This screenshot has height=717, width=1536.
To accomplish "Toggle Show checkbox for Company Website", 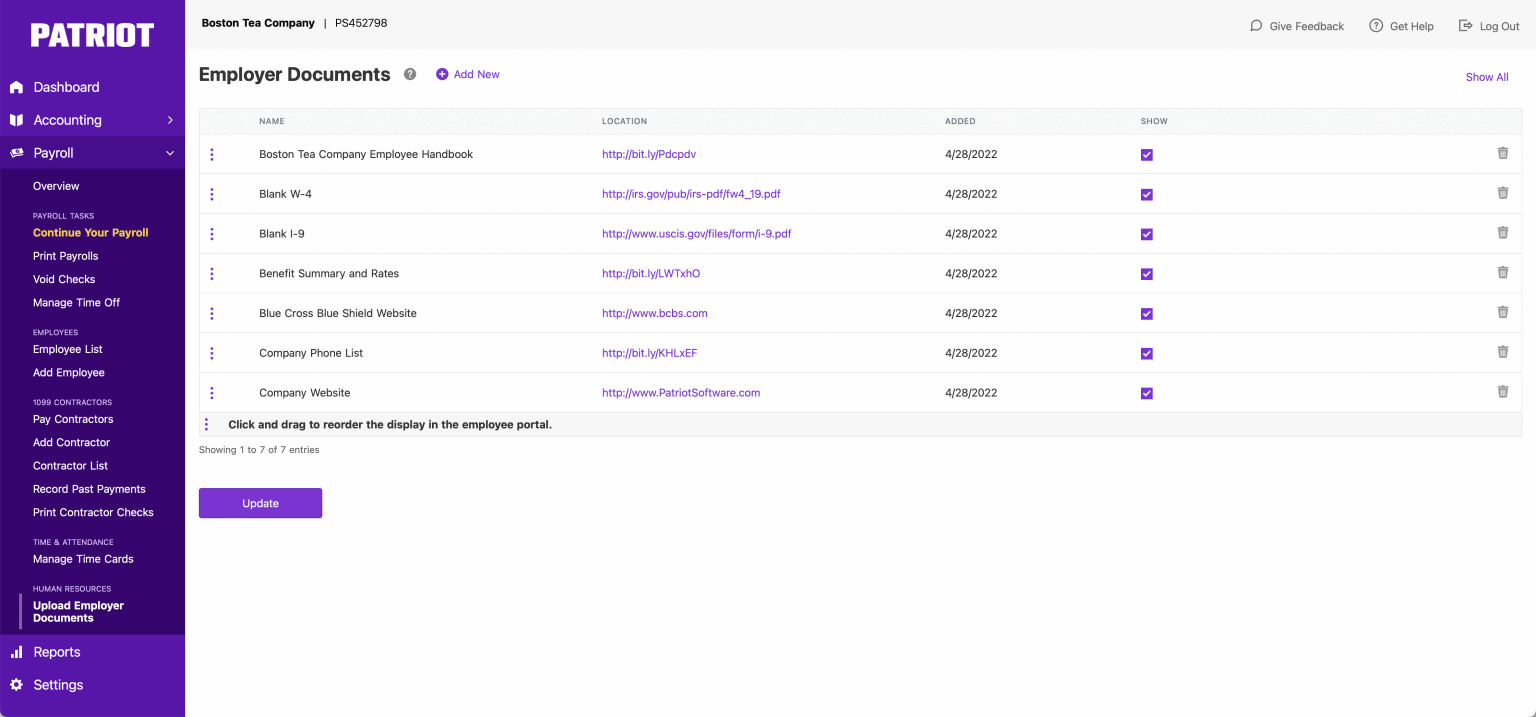I will click(1147, 394).
